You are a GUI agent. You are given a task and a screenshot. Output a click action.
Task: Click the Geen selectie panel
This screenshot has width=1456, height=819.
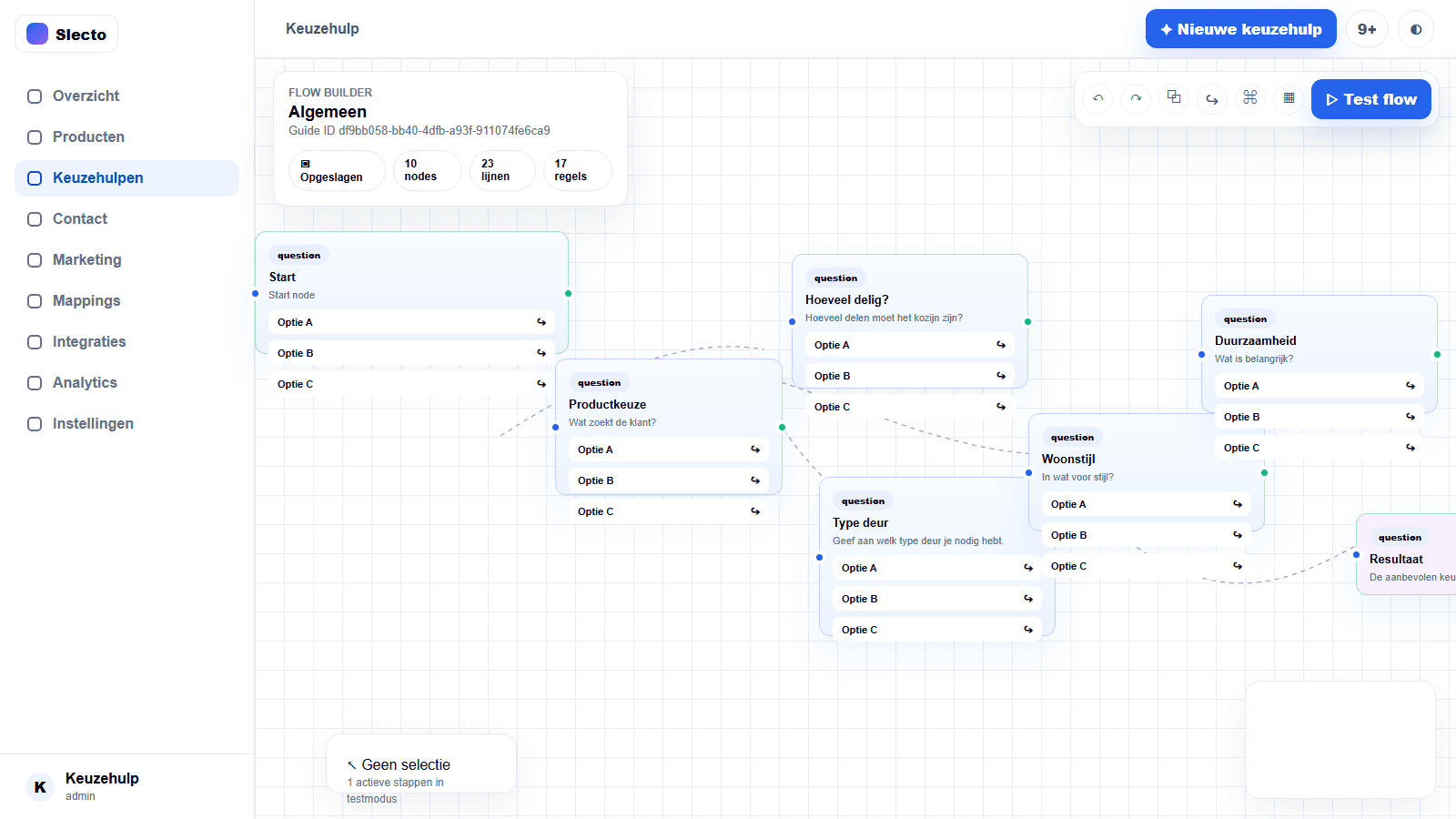pyautogui.click(x=421, y=763)
